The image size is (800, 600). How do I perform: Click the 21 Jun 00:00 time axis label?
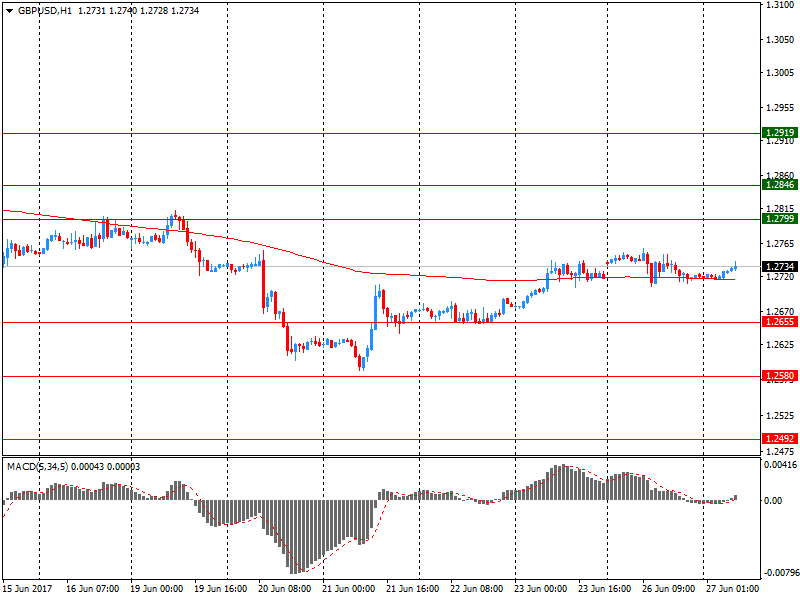[348, 589]
